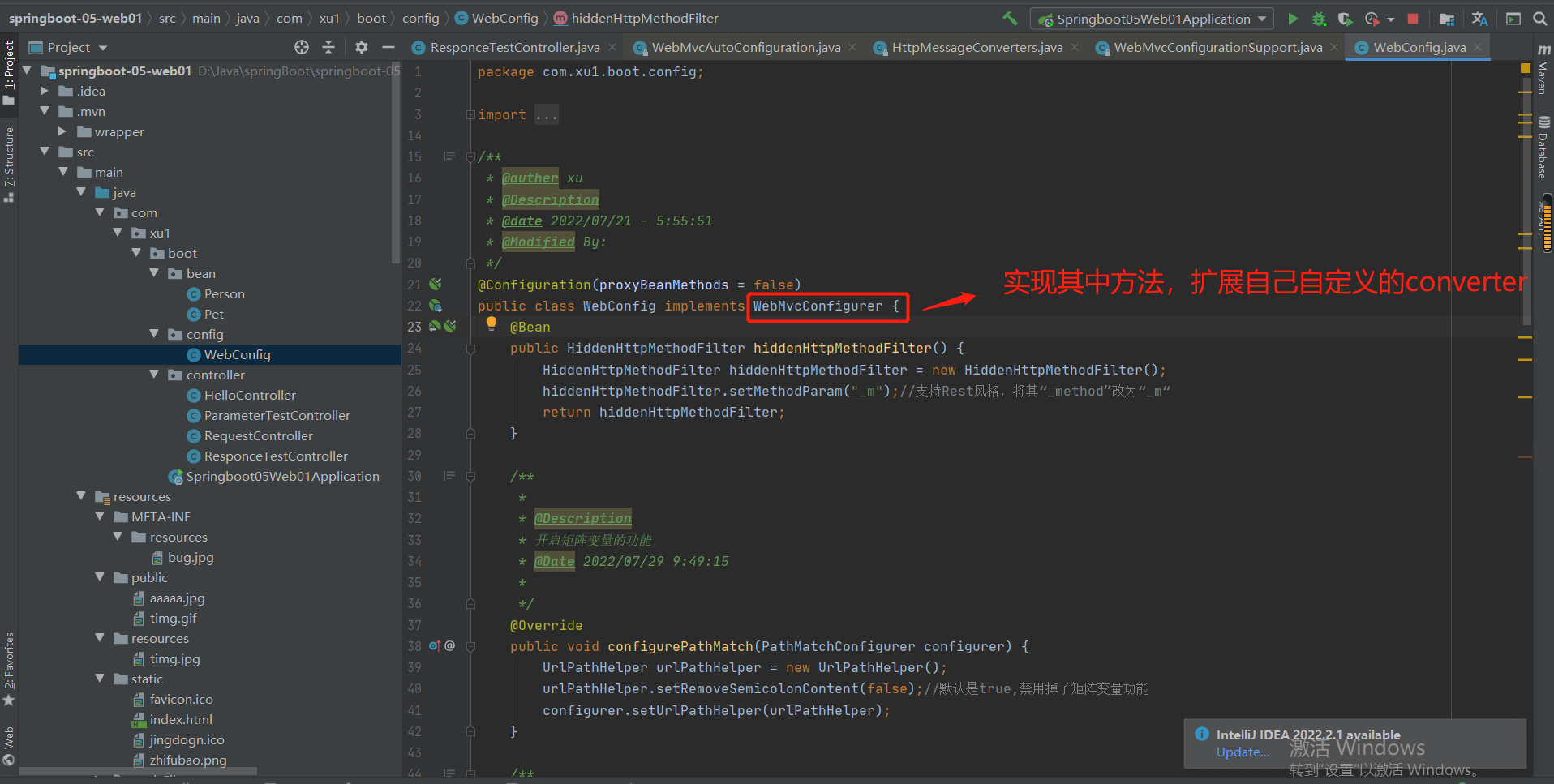The image size is (1554, 784).
Task: Expand the folded import block
Action: tap(470, 114)
